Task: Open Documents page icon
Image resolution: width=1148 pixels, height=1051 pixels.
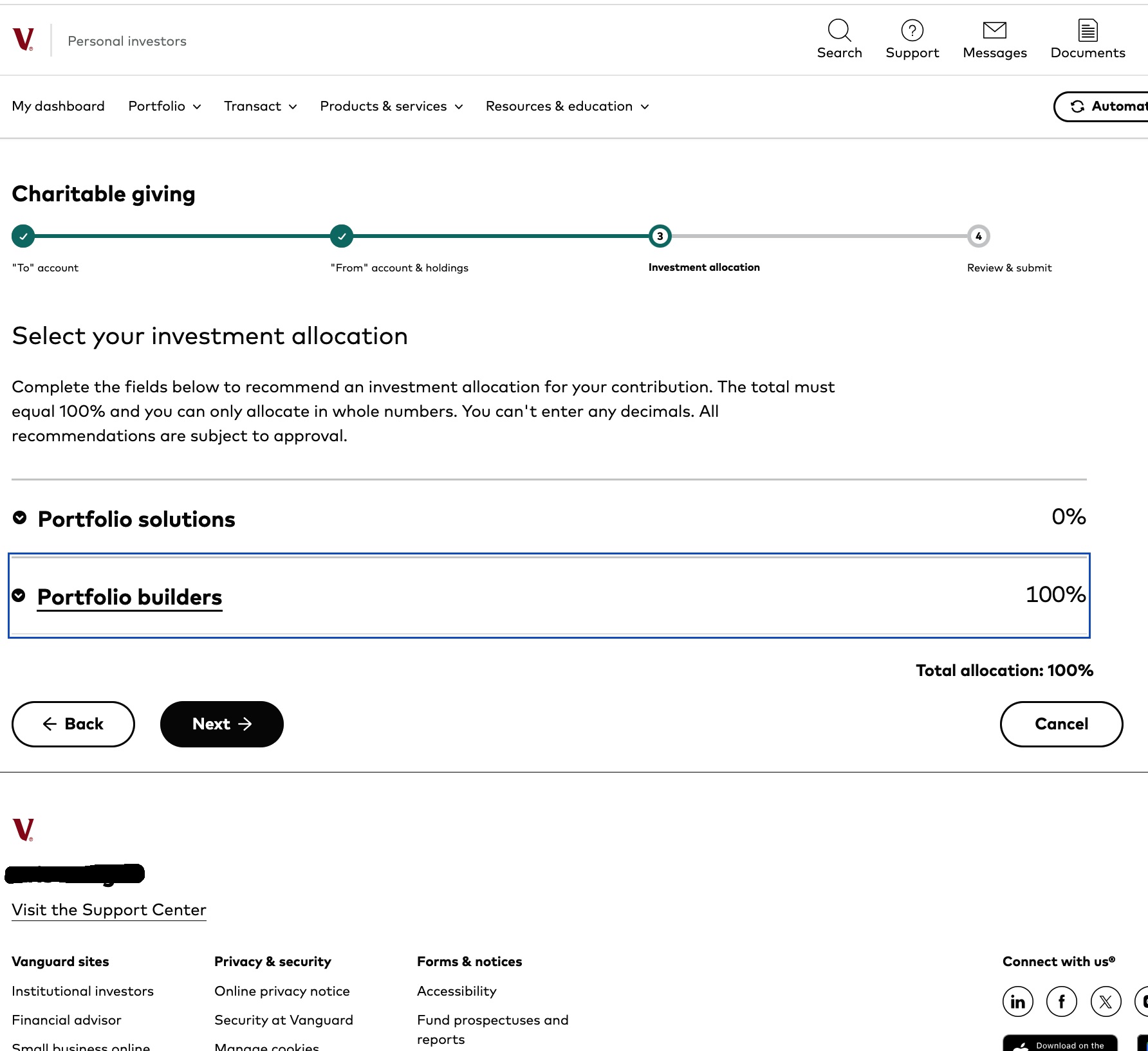Action: (x=1088, y=30)
